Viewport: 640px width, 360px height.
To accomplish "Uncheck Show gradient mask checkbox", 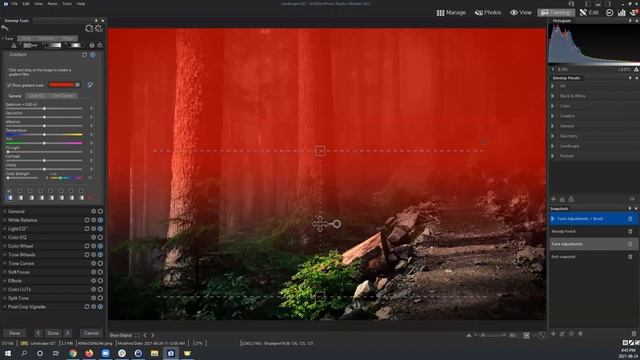I will click(x=9, y=85).
